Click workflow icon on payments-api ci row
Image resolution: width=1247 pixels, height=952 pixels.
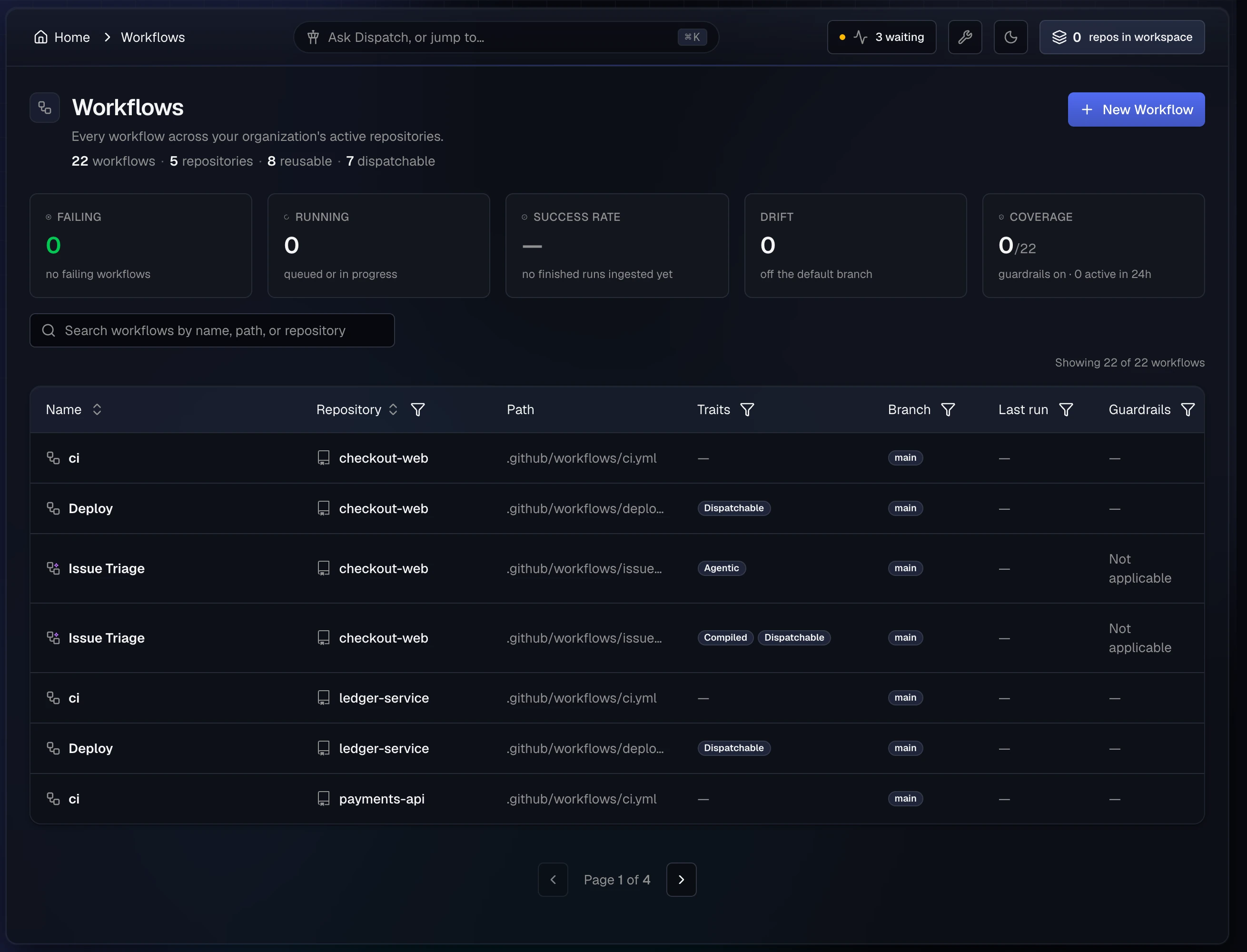point(53,799)
